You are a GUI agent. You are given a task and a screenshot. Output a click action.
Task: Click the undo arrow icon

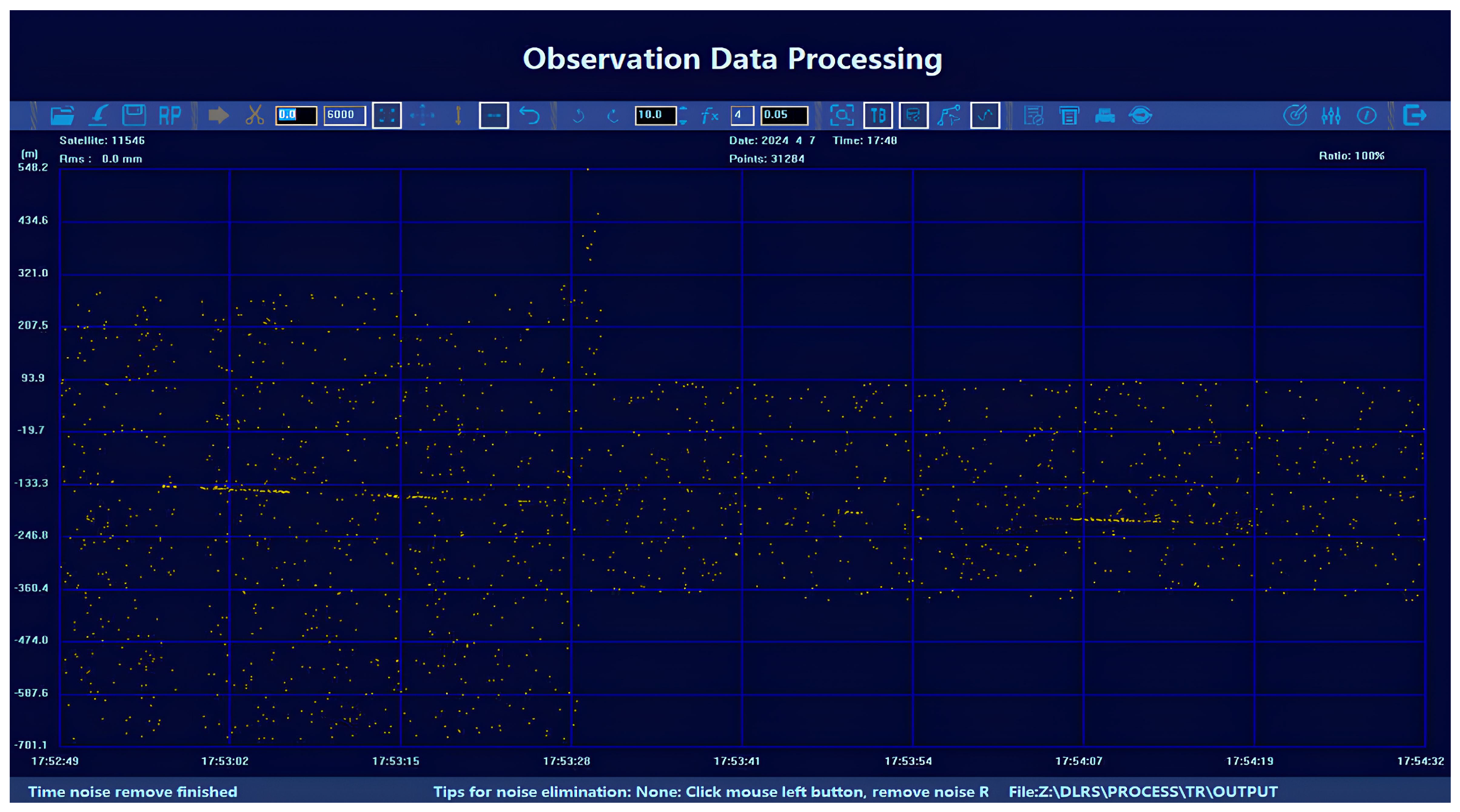[x=530, y=116]
